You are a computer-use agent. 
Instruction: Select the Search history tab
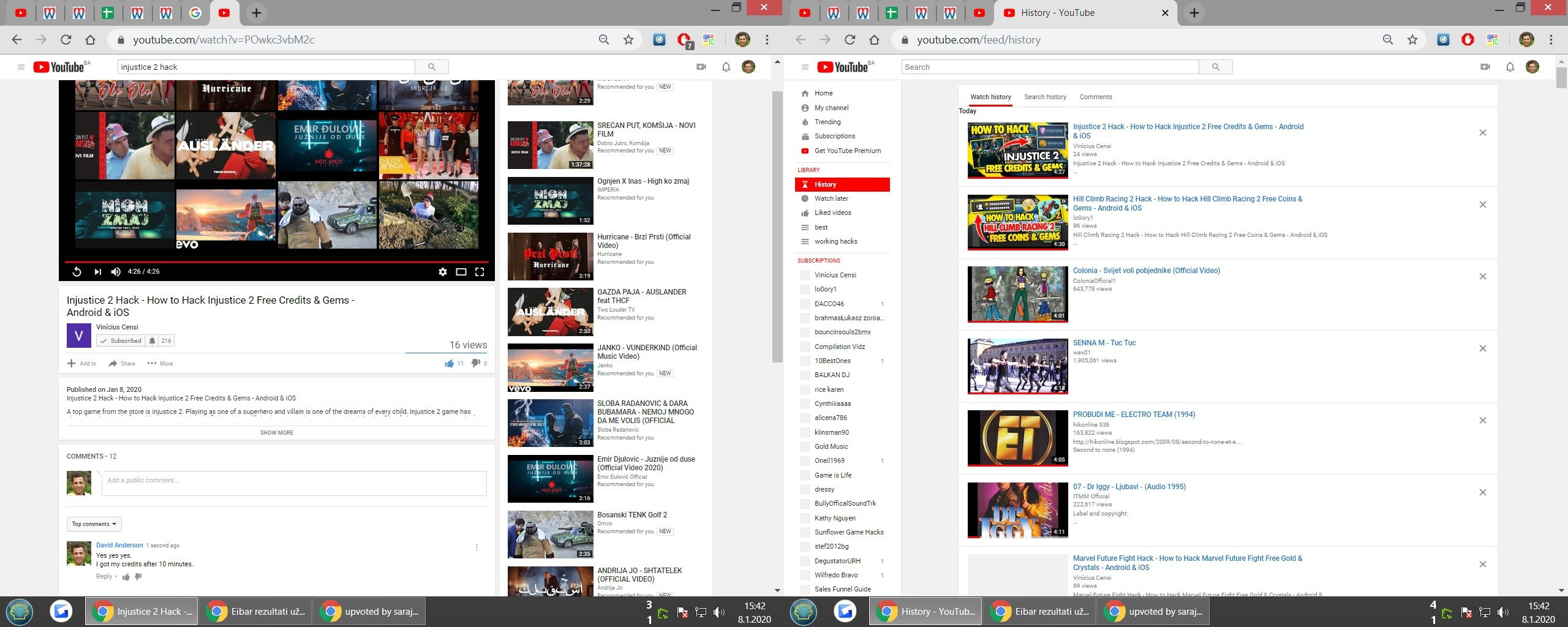1045,97
